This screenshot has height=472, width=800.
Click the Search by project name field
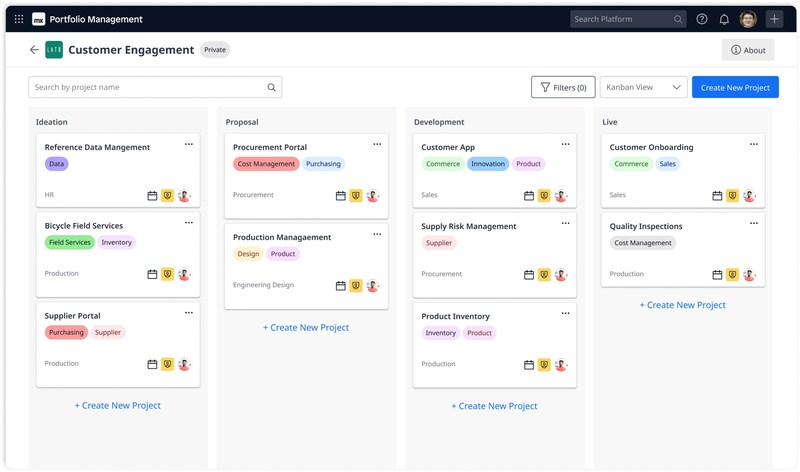[148, 88]
